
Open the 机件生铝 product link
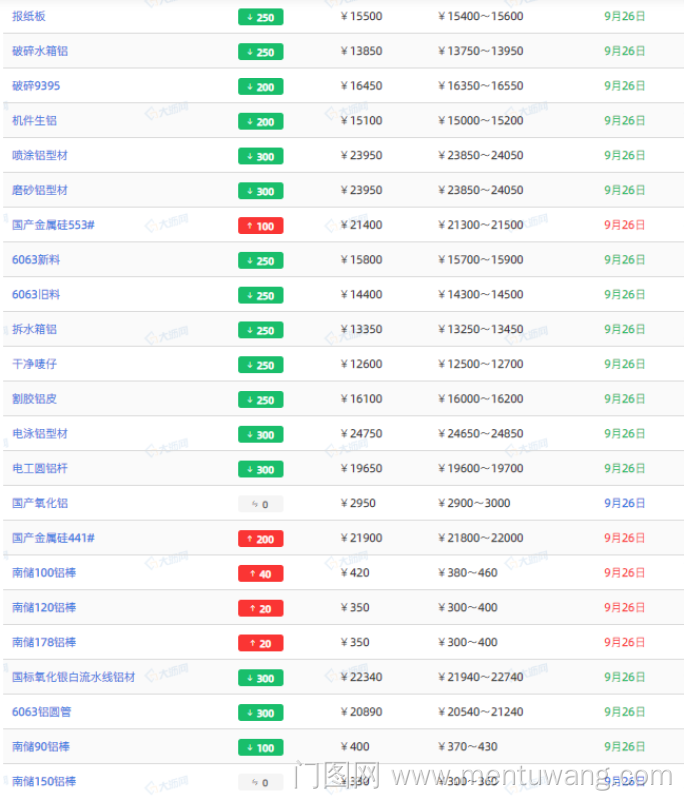pos(34,121)
